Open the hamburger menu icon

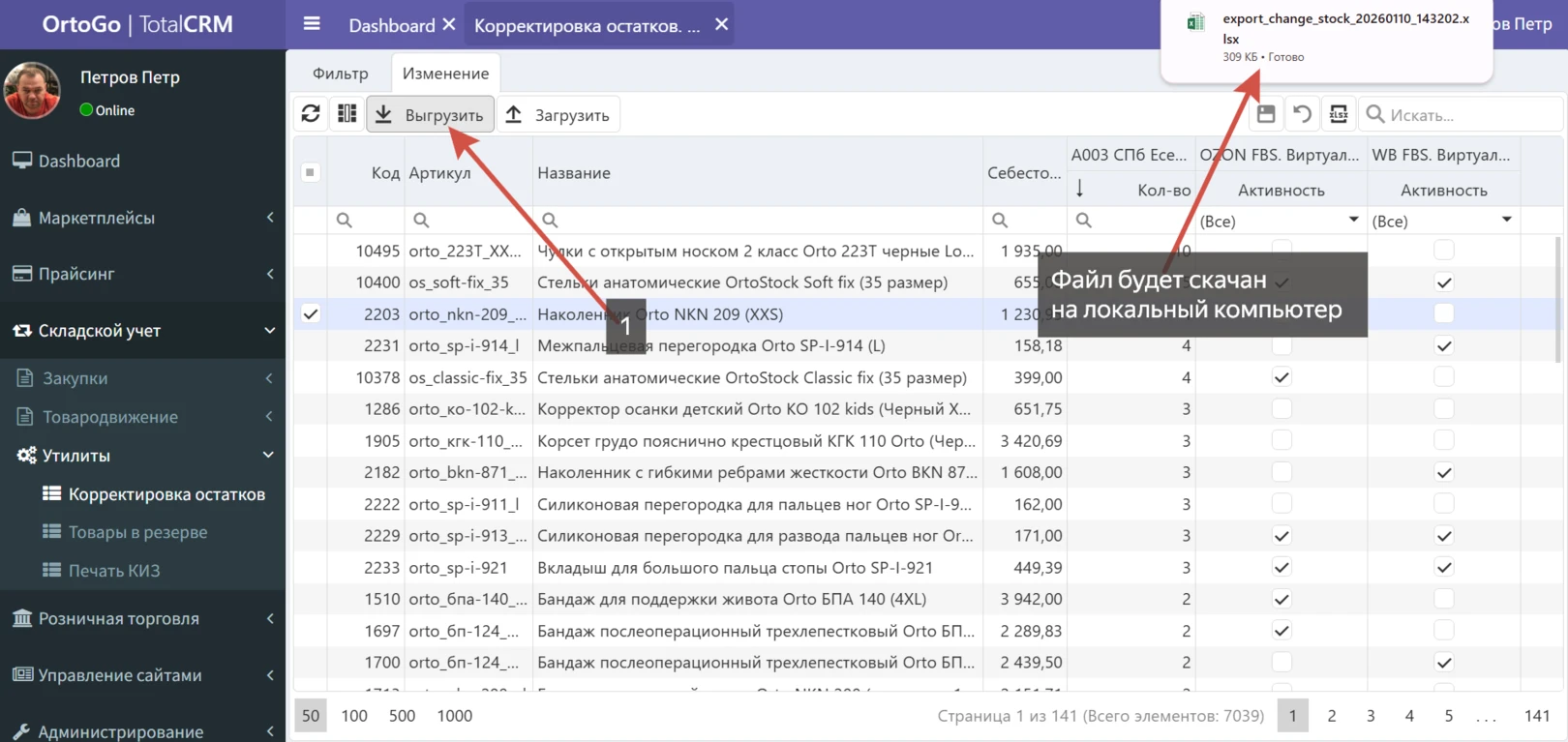[x=312, y=24]
